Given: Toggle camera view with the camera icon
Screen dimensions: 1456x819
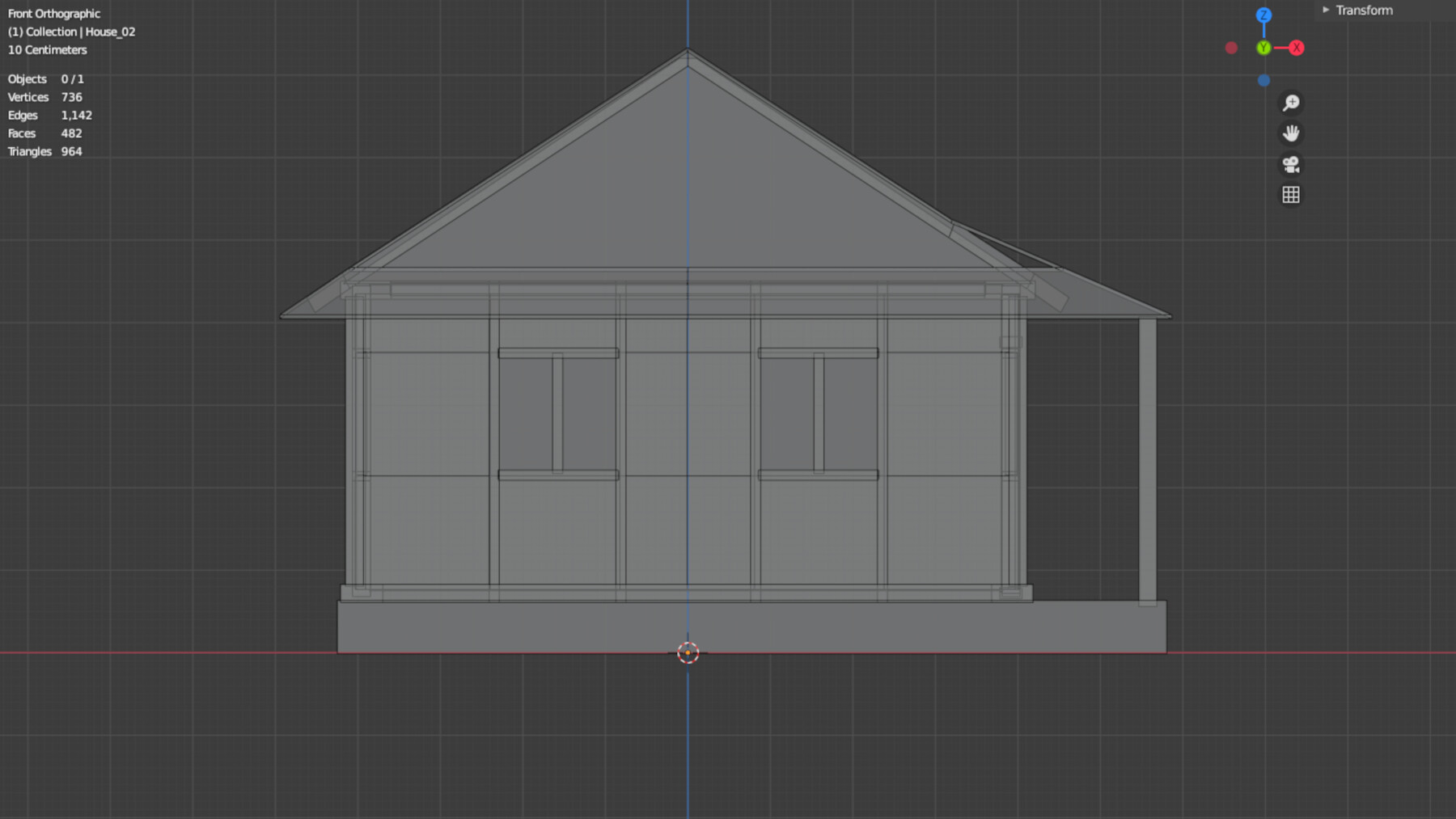Looking at the screenshot, I should tap(1291, 163).
